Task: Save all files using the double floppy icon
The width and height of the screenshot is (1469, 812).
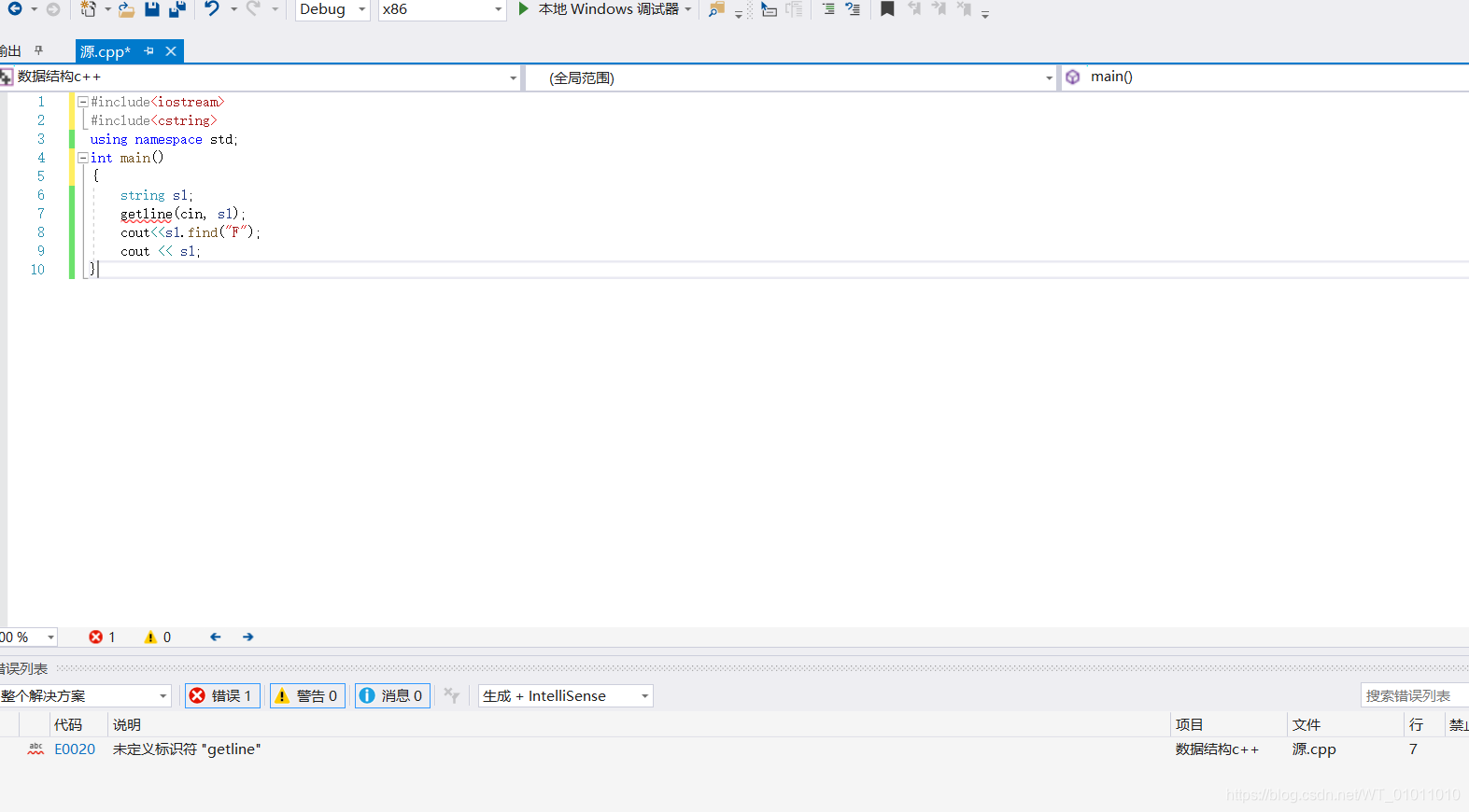Action: point(177,8)
